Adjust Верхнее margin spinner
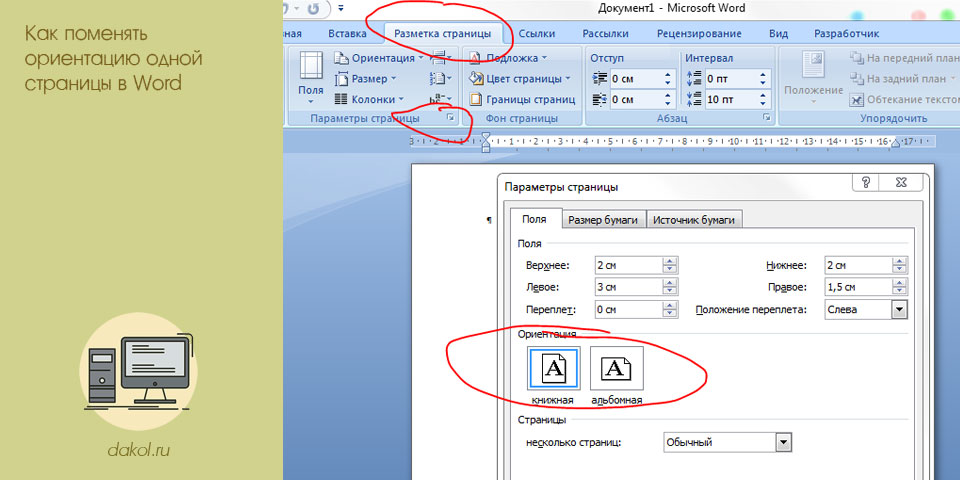This screenshot has width=960, height=480. click(670, 265)
